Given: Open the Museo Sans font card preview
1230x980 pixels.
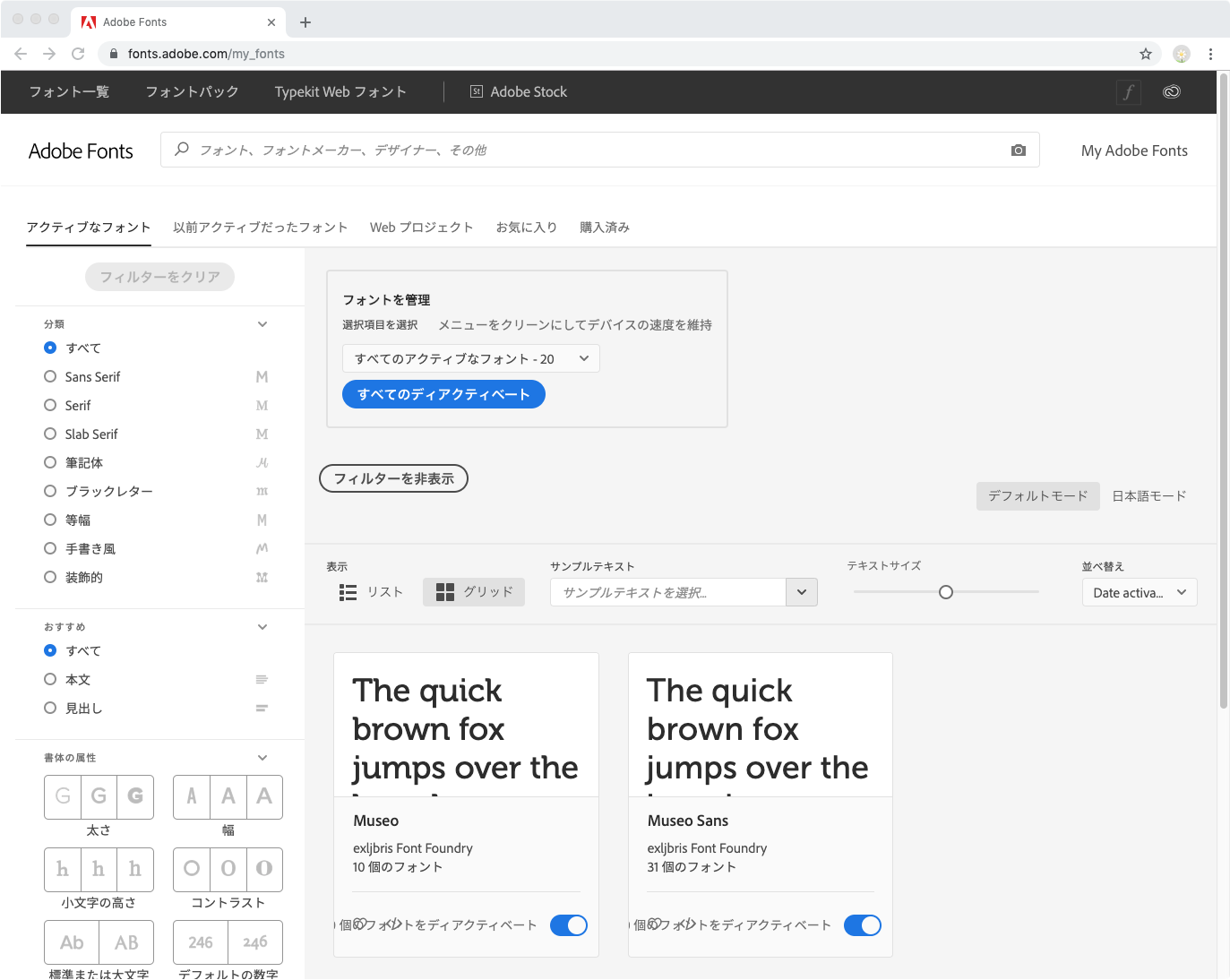Looking at the screenshot, I should click(x=761, y=725).
